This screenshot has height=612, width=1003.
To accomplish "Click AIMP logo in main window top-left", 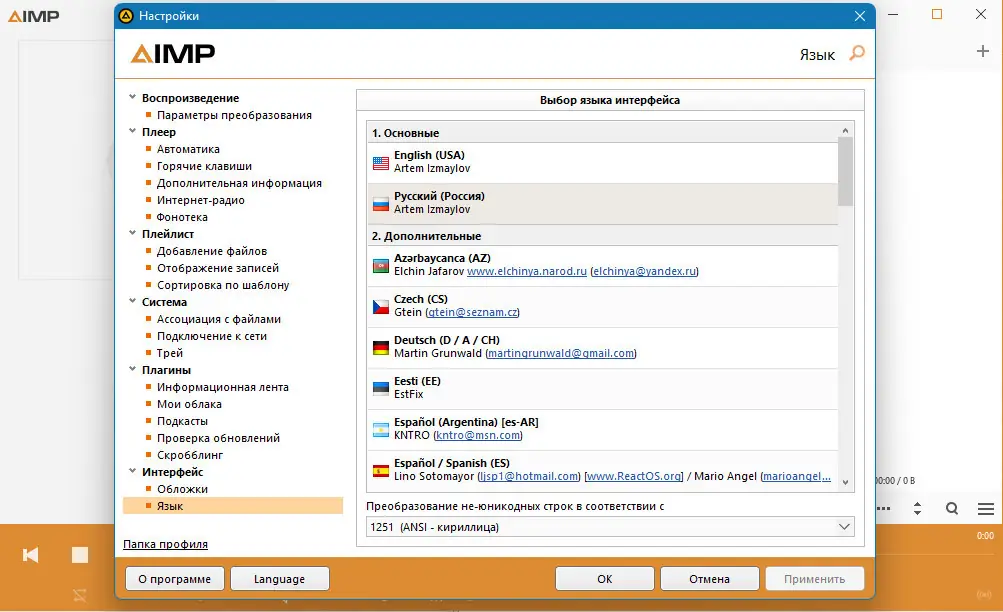I will pos(33,15).
